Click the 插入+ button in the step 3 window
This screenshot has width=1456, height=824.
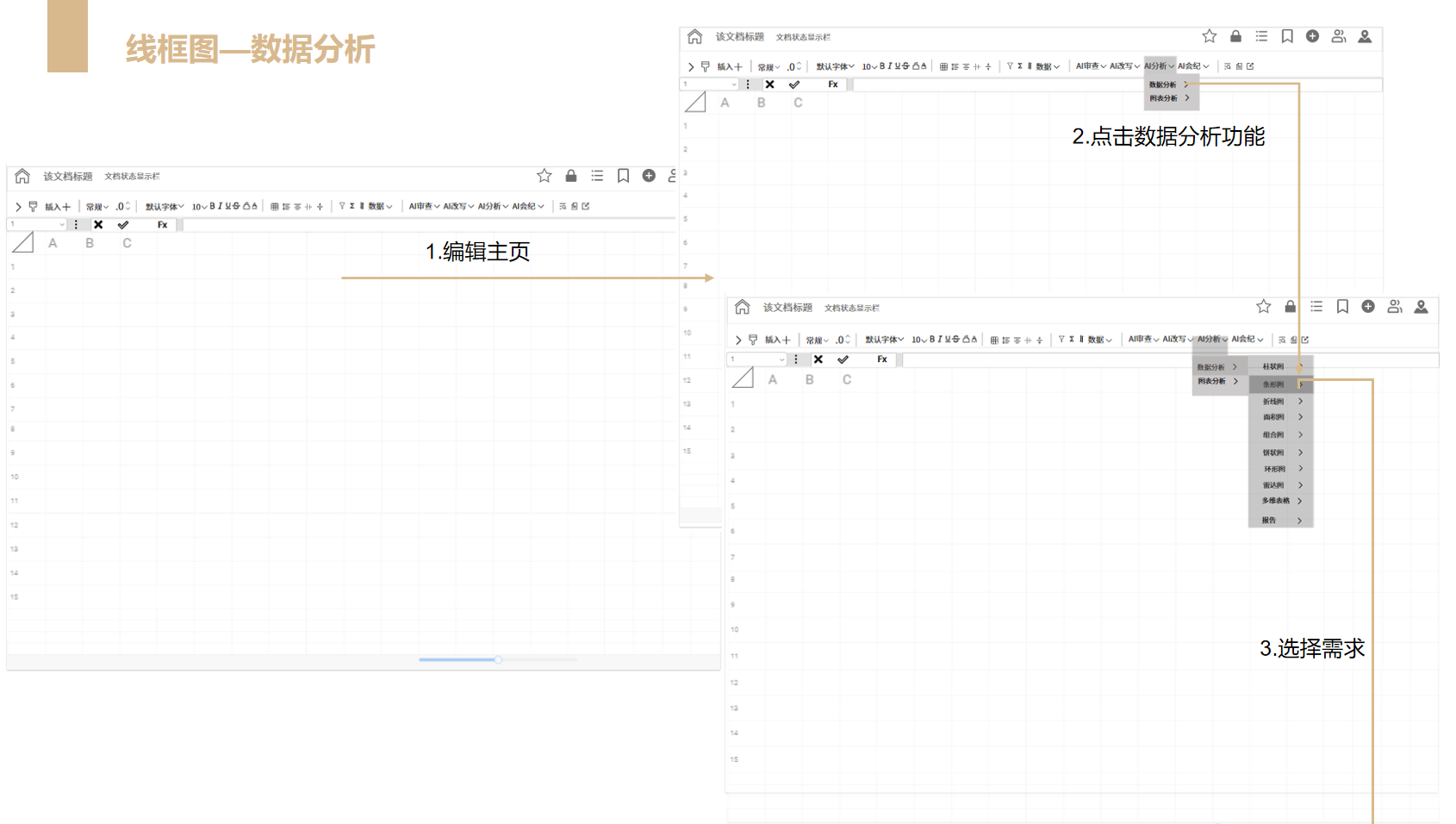click(777, 340)
